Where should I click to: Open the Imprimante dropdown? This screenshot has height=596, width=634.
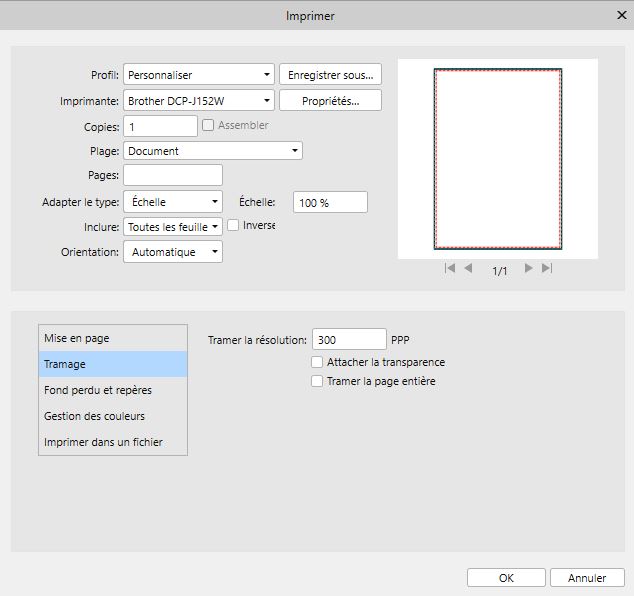click(x=199, y=101)
